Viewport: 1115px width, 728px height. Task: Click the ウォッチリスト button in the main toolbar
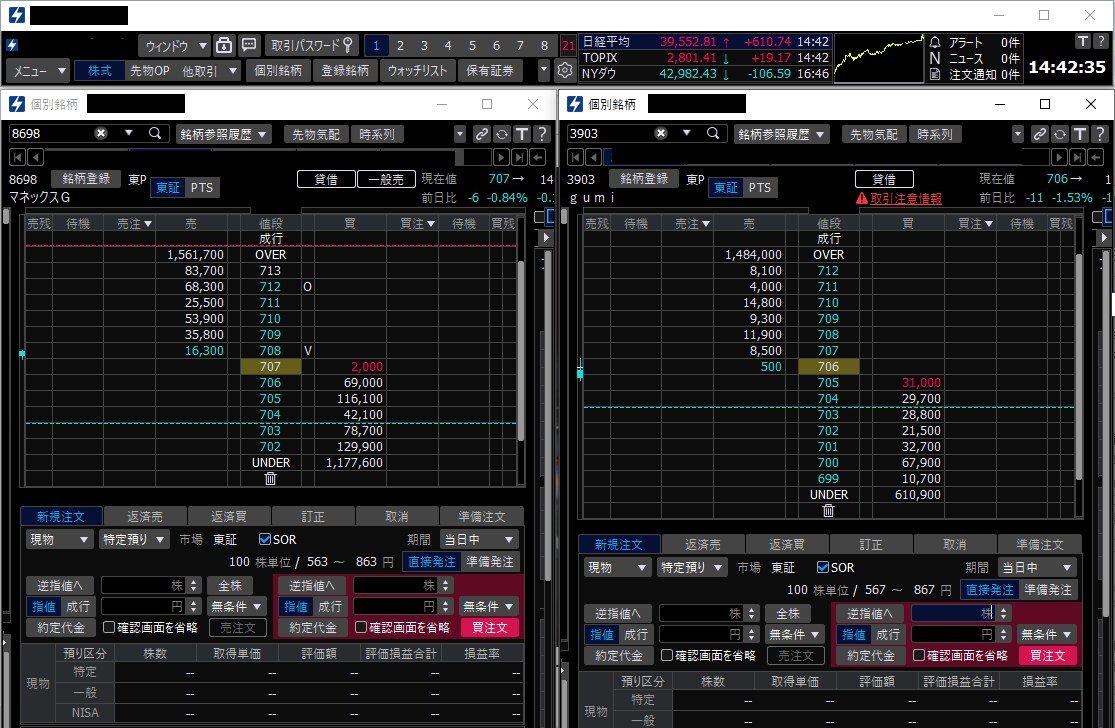click(417, 70)
